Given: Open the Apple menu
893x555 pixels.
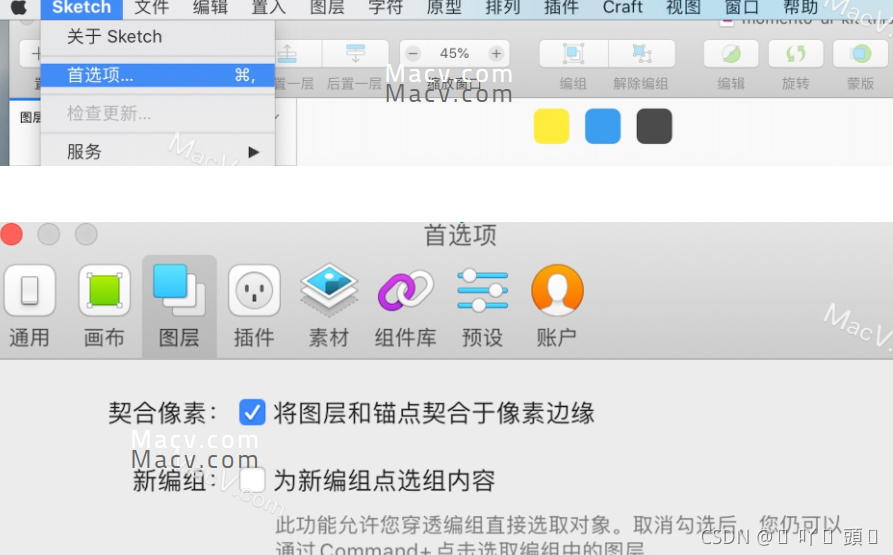Looking at the screenshot, I should tap(19, 7).
